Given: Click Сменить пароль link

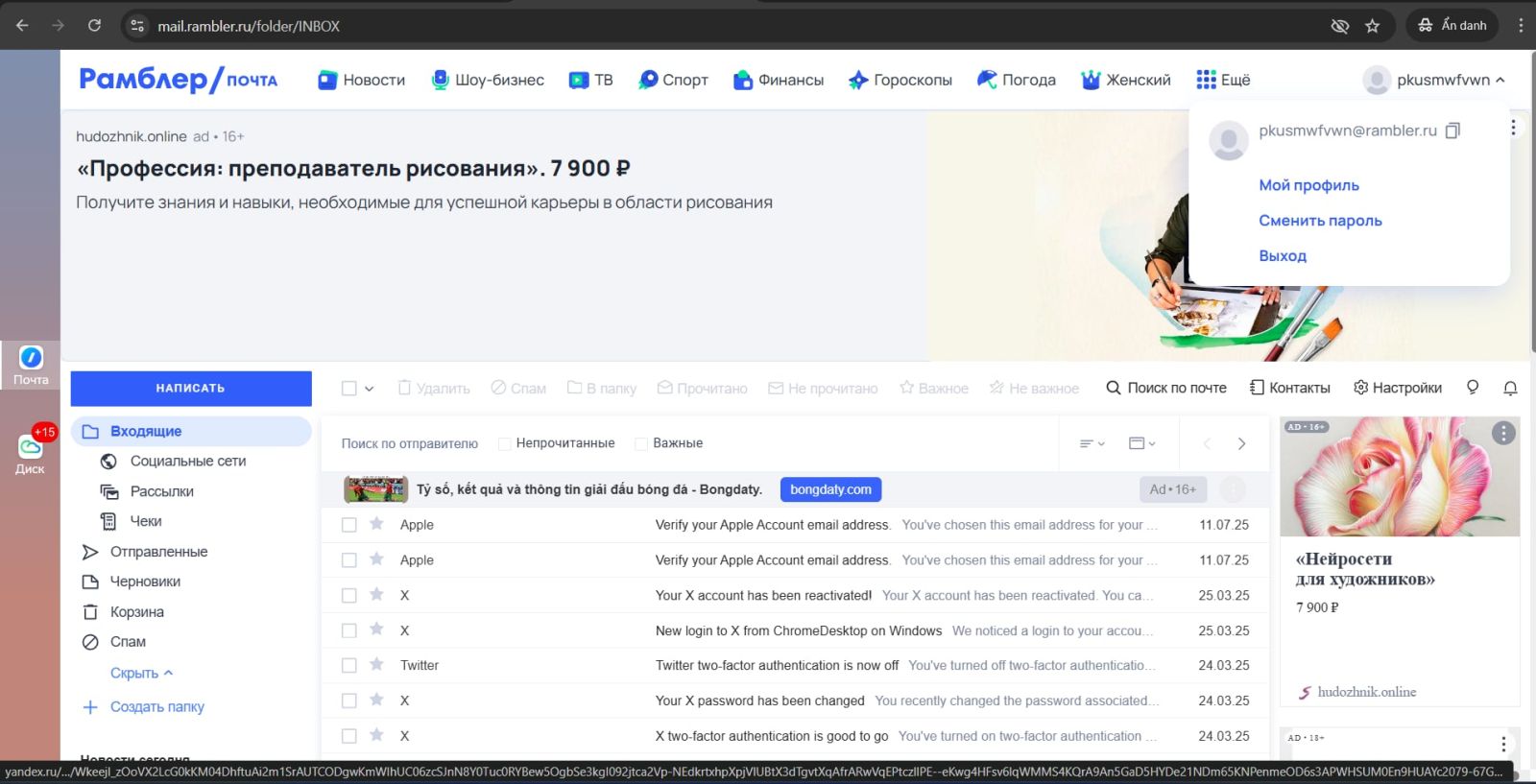Looking at the screenshot, I should click(1320, 221).
